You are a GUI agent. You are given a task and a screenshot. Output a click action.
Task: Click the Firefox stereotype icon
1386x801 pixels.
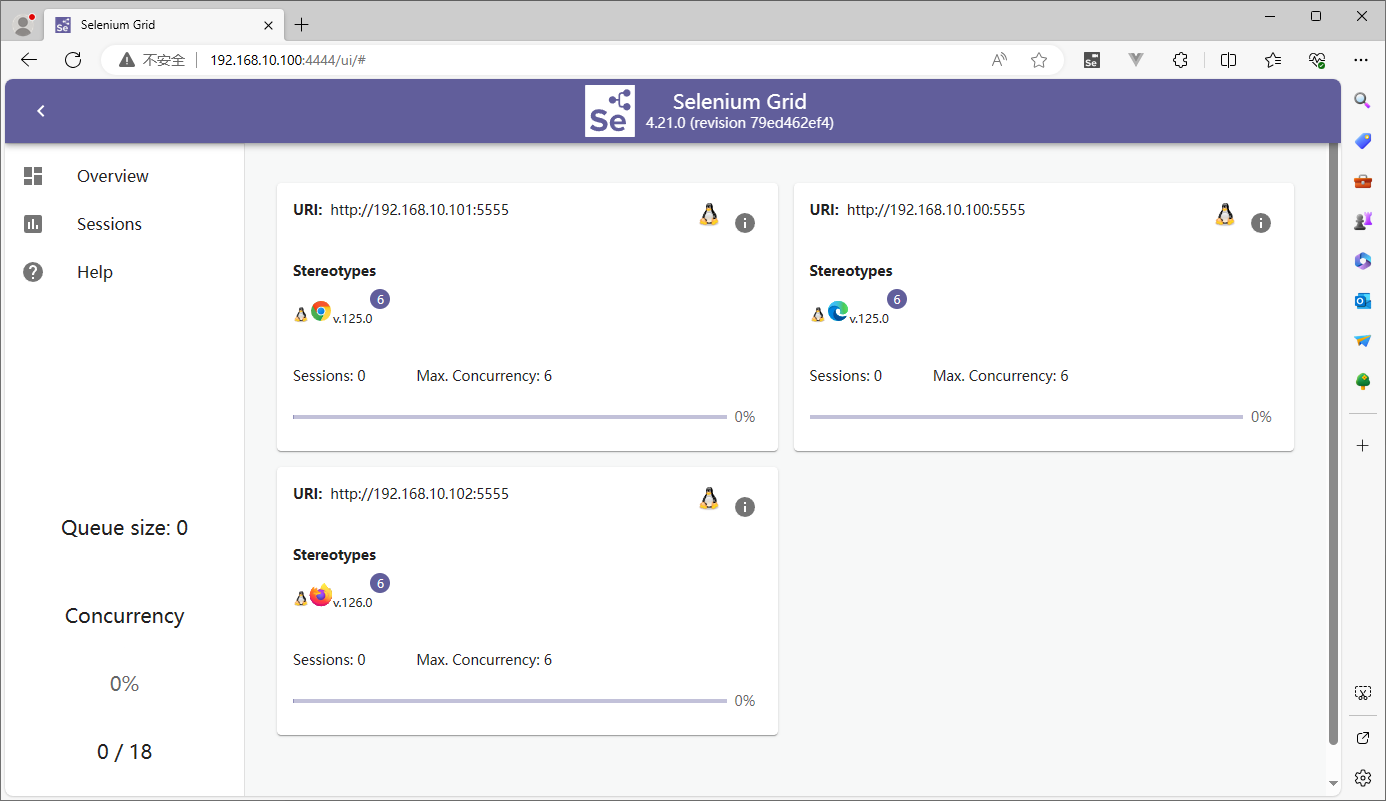pos(321,595)
